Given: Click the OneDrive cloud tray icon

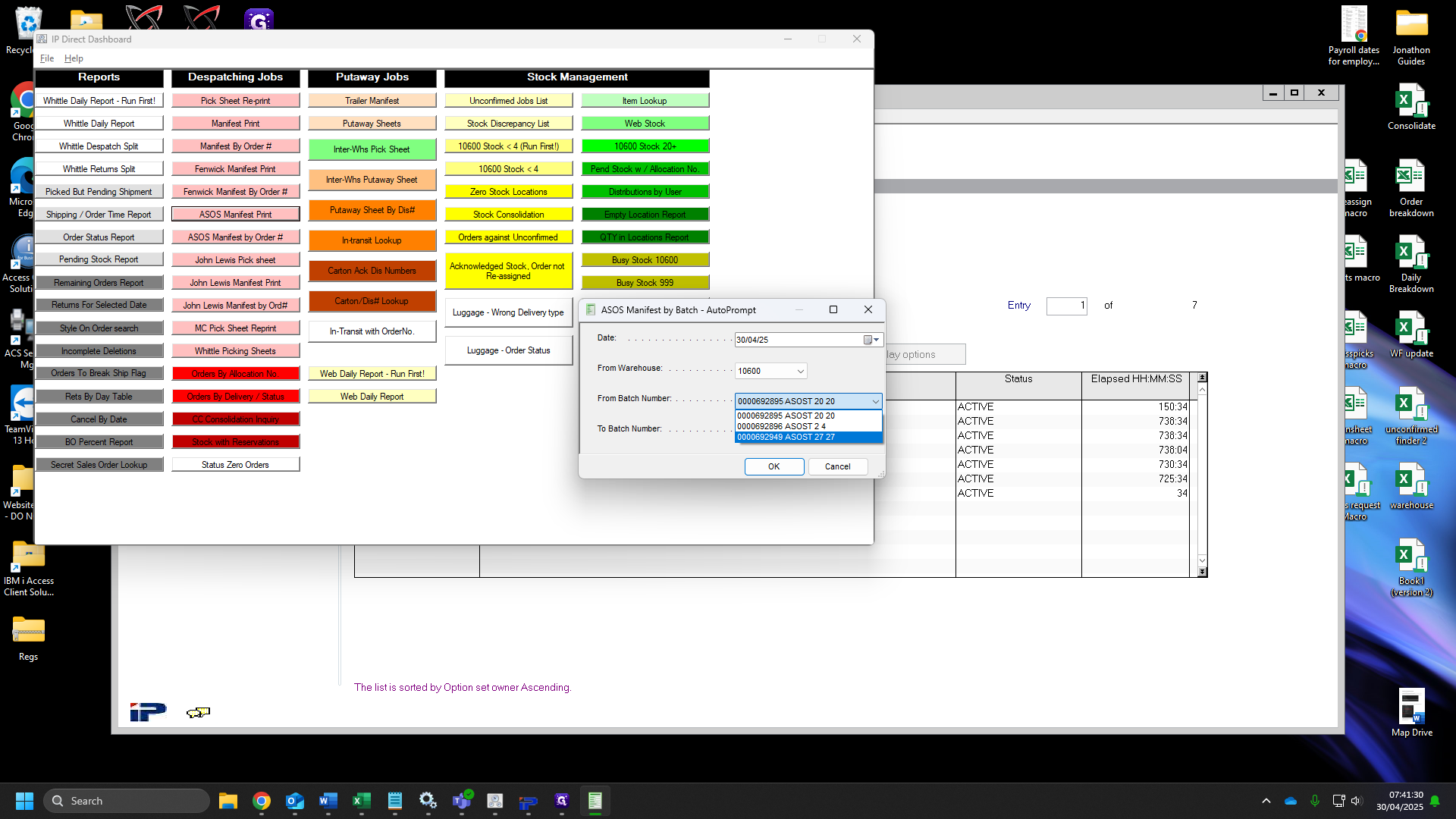Looking at the screenshot, I should point(1291,801).
